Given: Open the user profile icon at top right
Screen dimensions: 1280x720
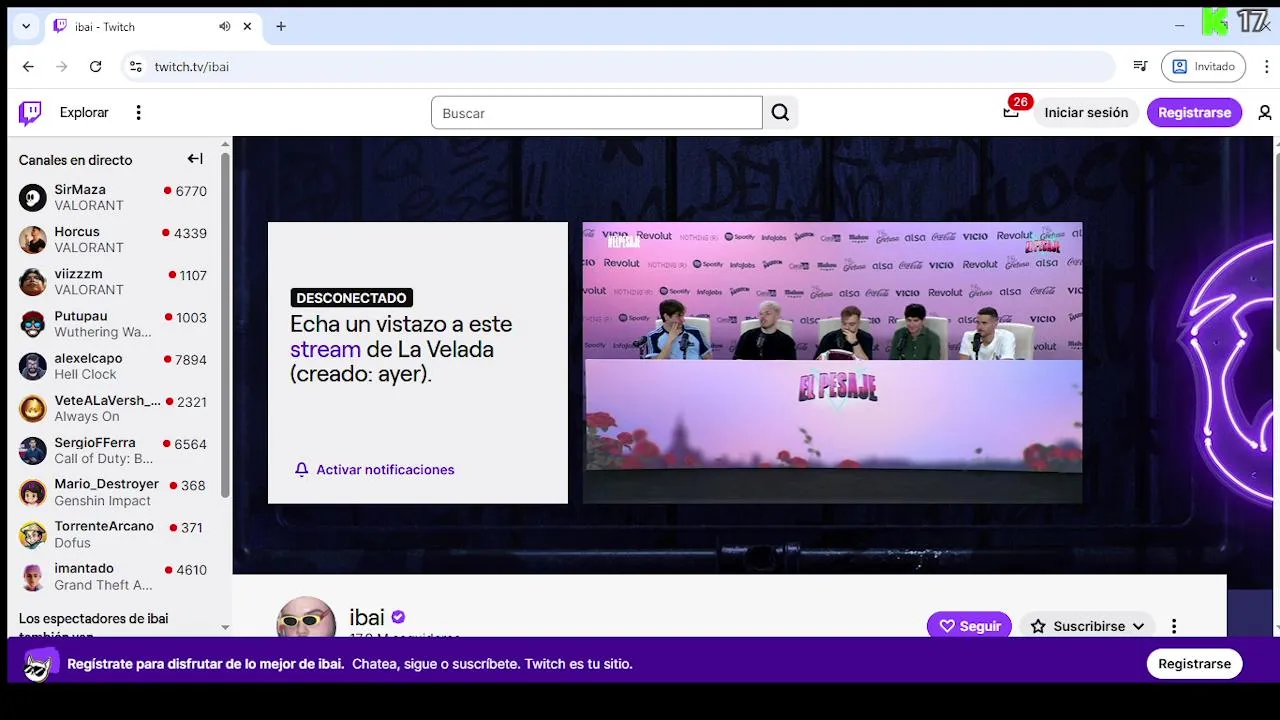Looking at the screenshot, I should [x=1264, y=113].
